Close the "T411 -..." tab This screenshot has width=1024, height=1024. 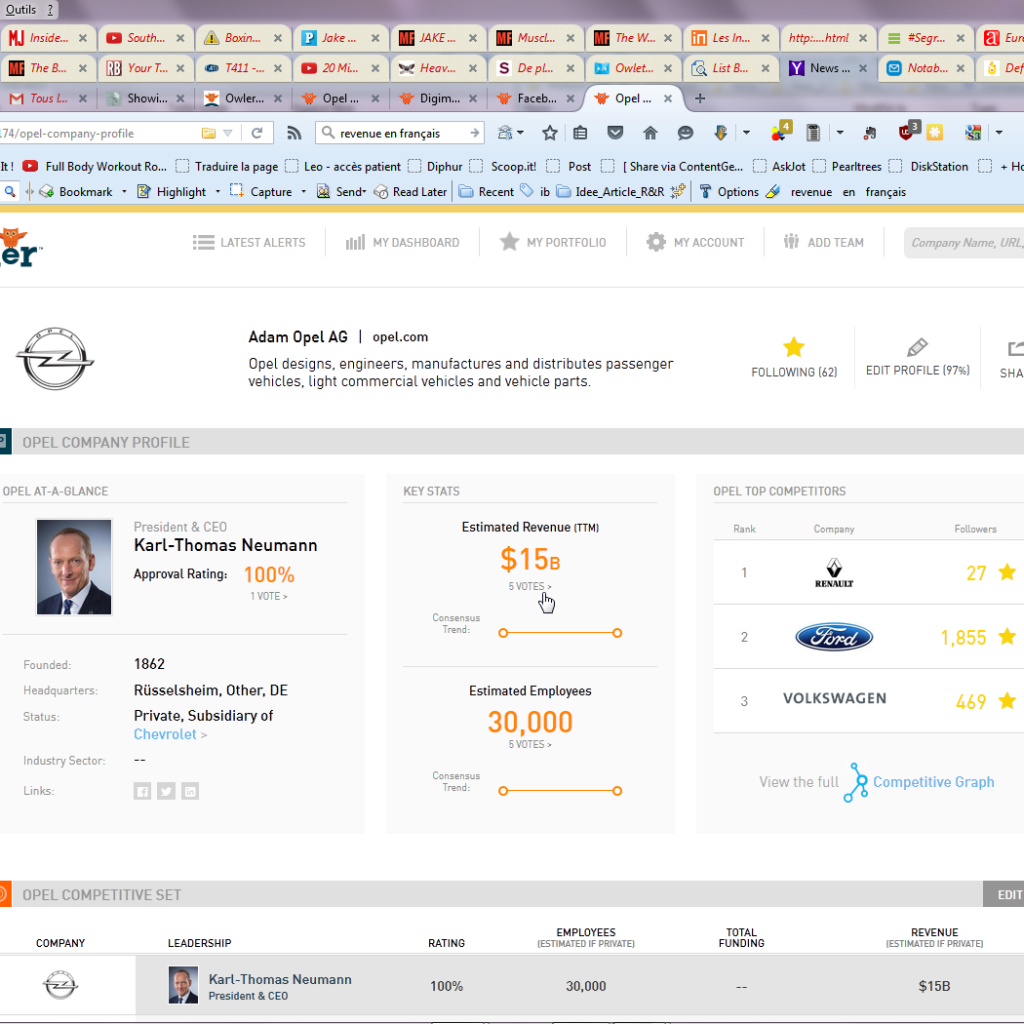(x=278, y=68)
